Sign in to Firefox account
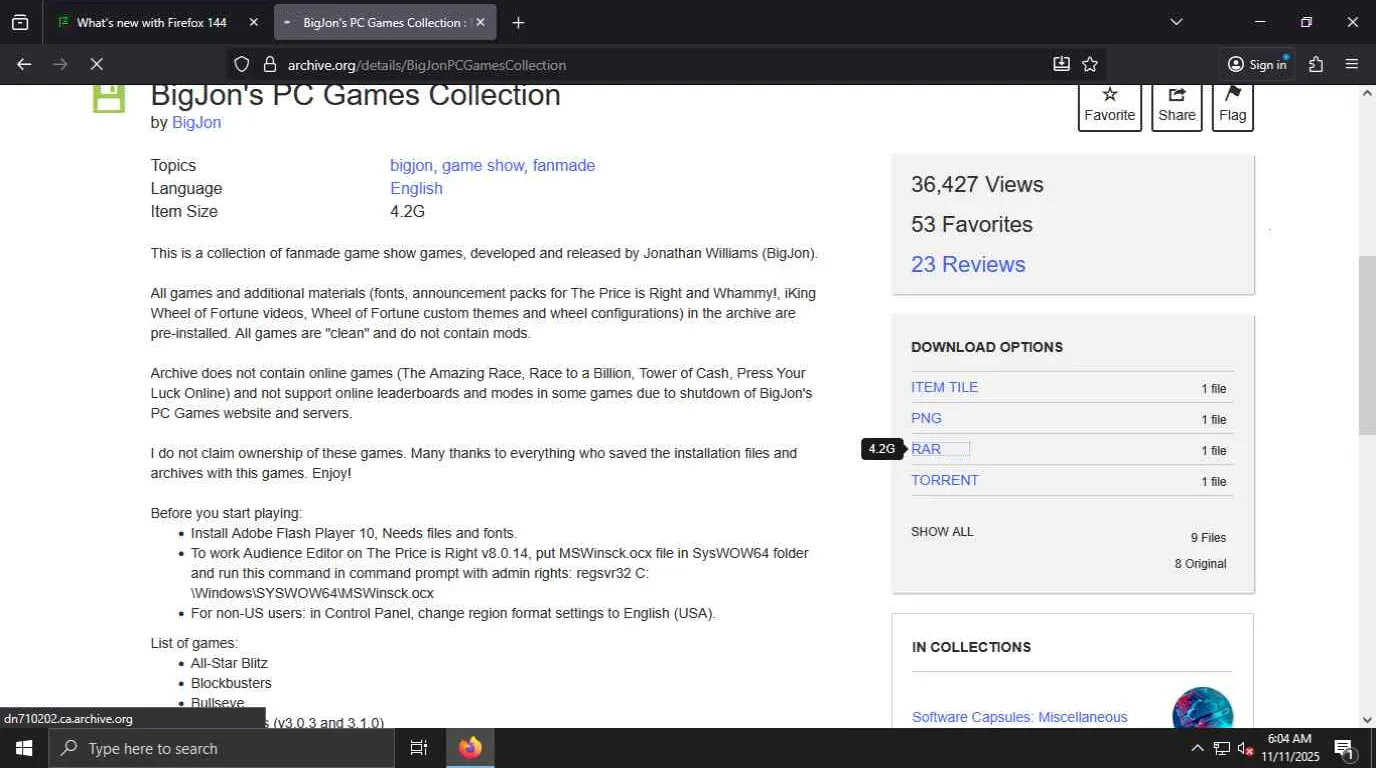The image size is (1376, 768). (1257, 64)
